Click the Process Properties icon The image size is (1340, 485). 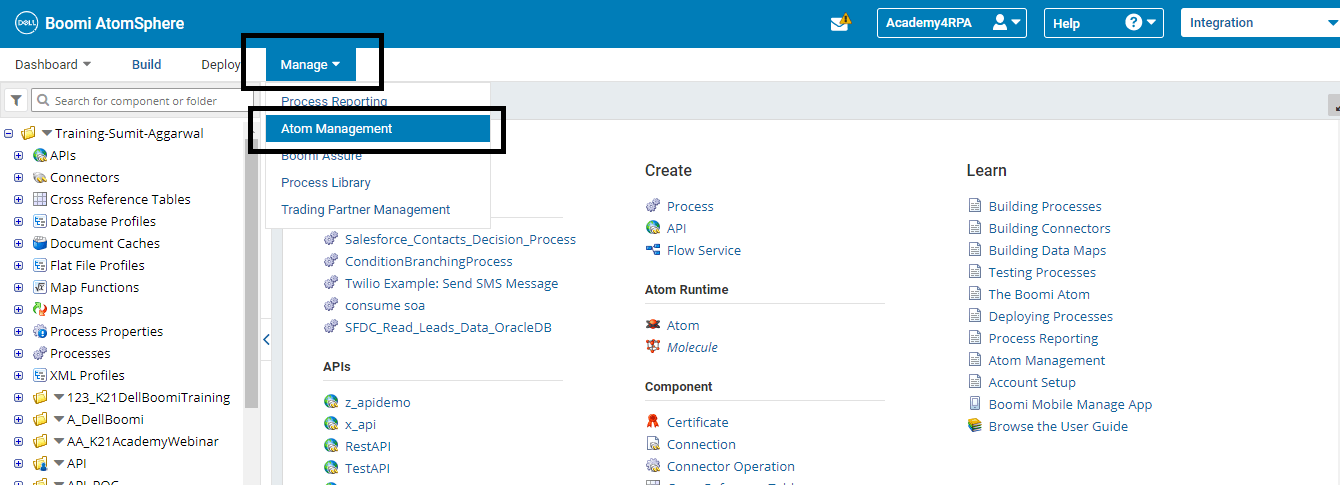point(40,331)
